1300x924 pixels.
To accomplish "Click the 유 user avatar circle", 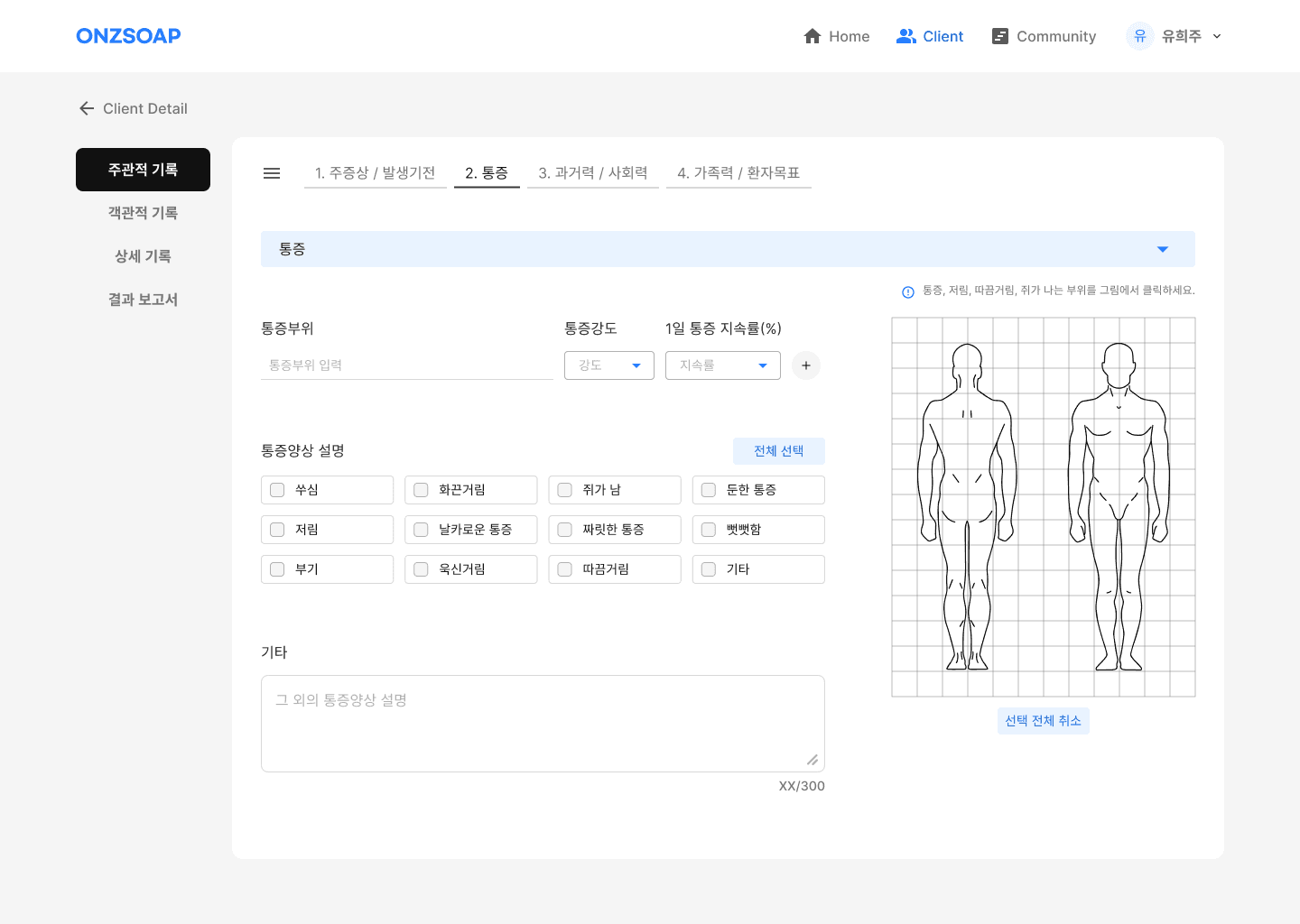I will [1140, 36].
